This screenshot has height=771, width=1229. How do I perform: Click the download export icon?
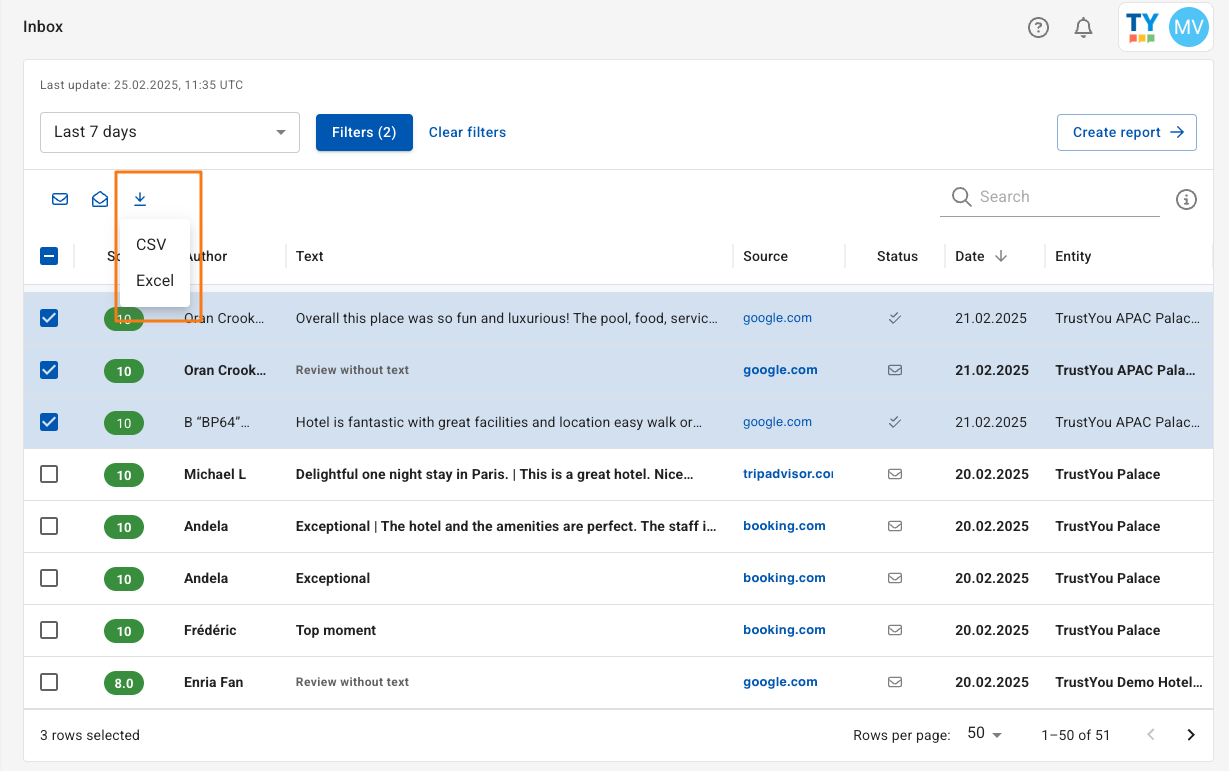(140, 199)
